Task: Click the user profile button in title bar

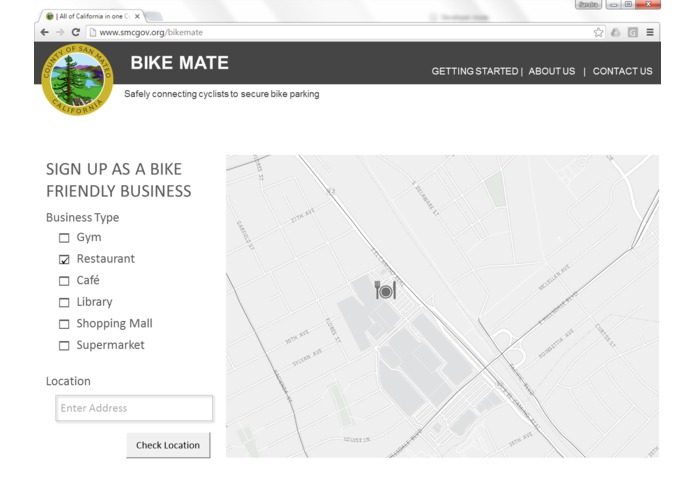Action: [588, 5]
